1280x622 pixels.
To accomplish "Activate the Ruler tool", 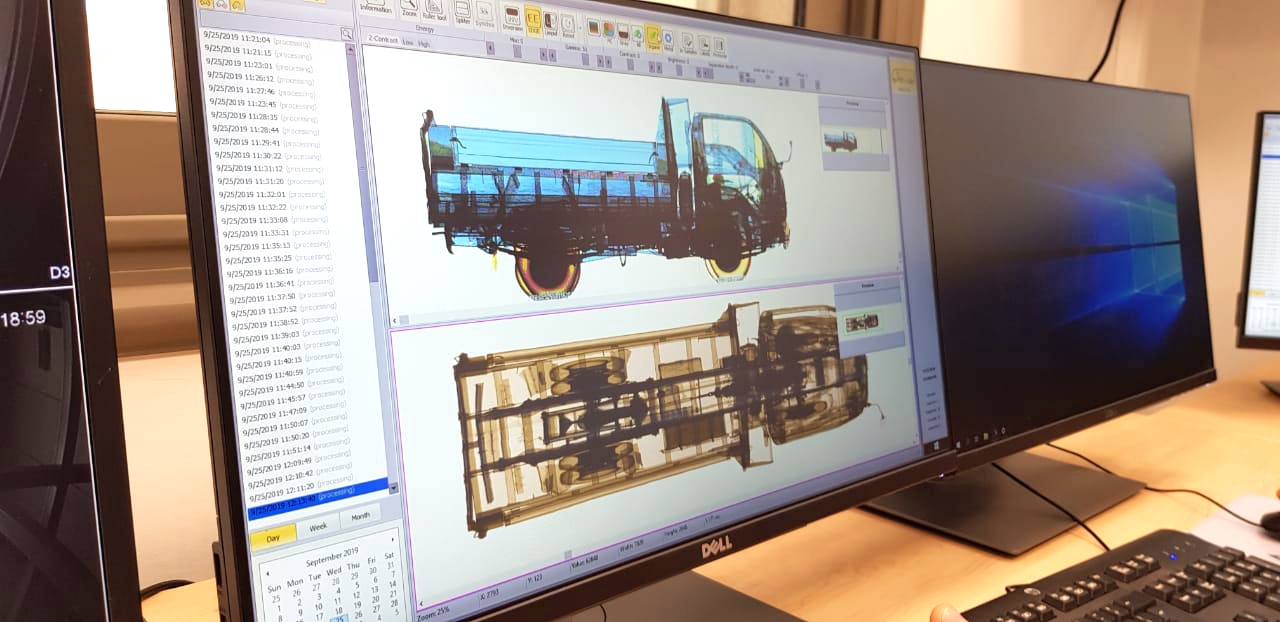I will pos(435,9).
